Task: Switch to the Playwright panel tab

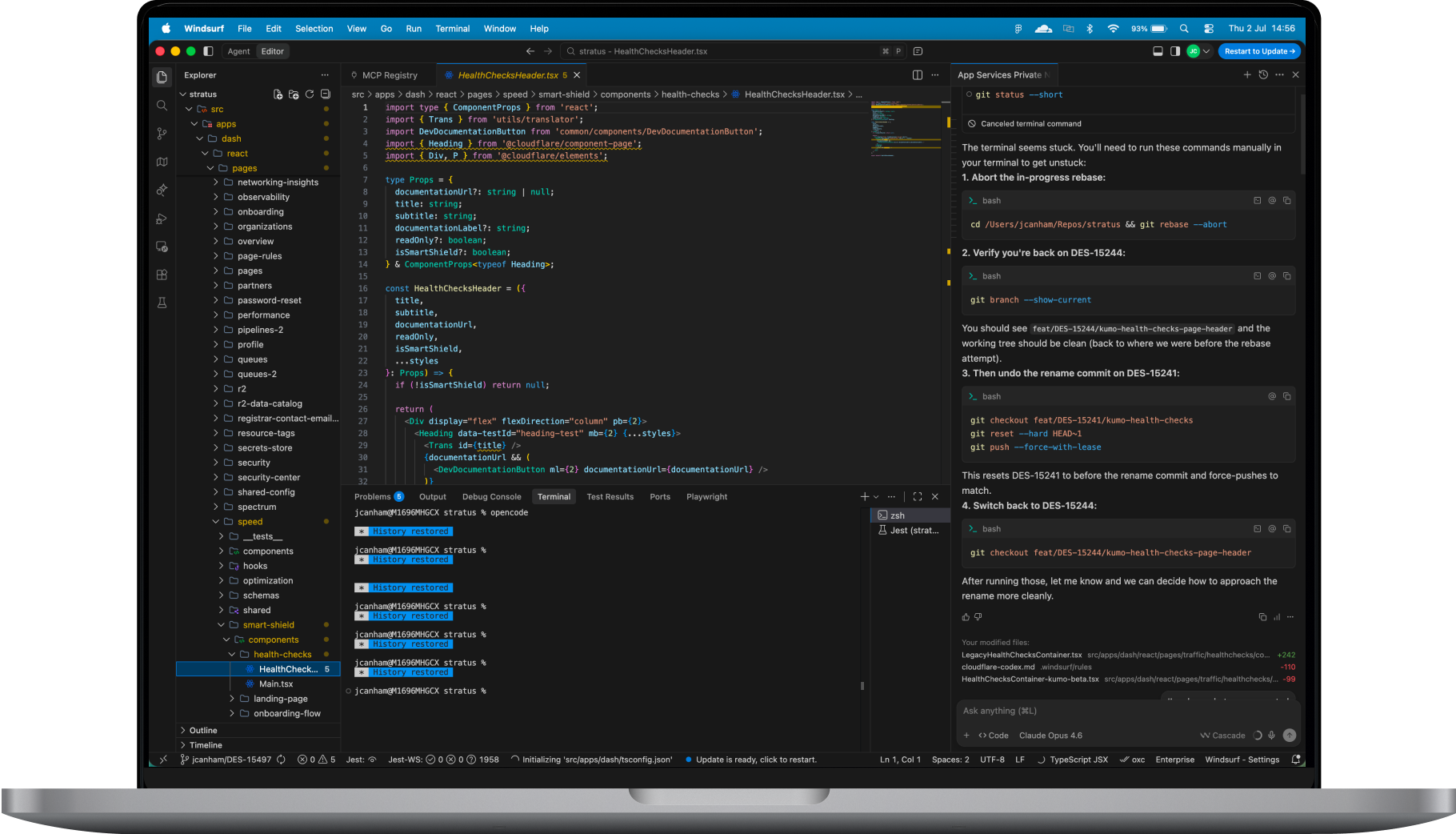Action: point(706,497)
